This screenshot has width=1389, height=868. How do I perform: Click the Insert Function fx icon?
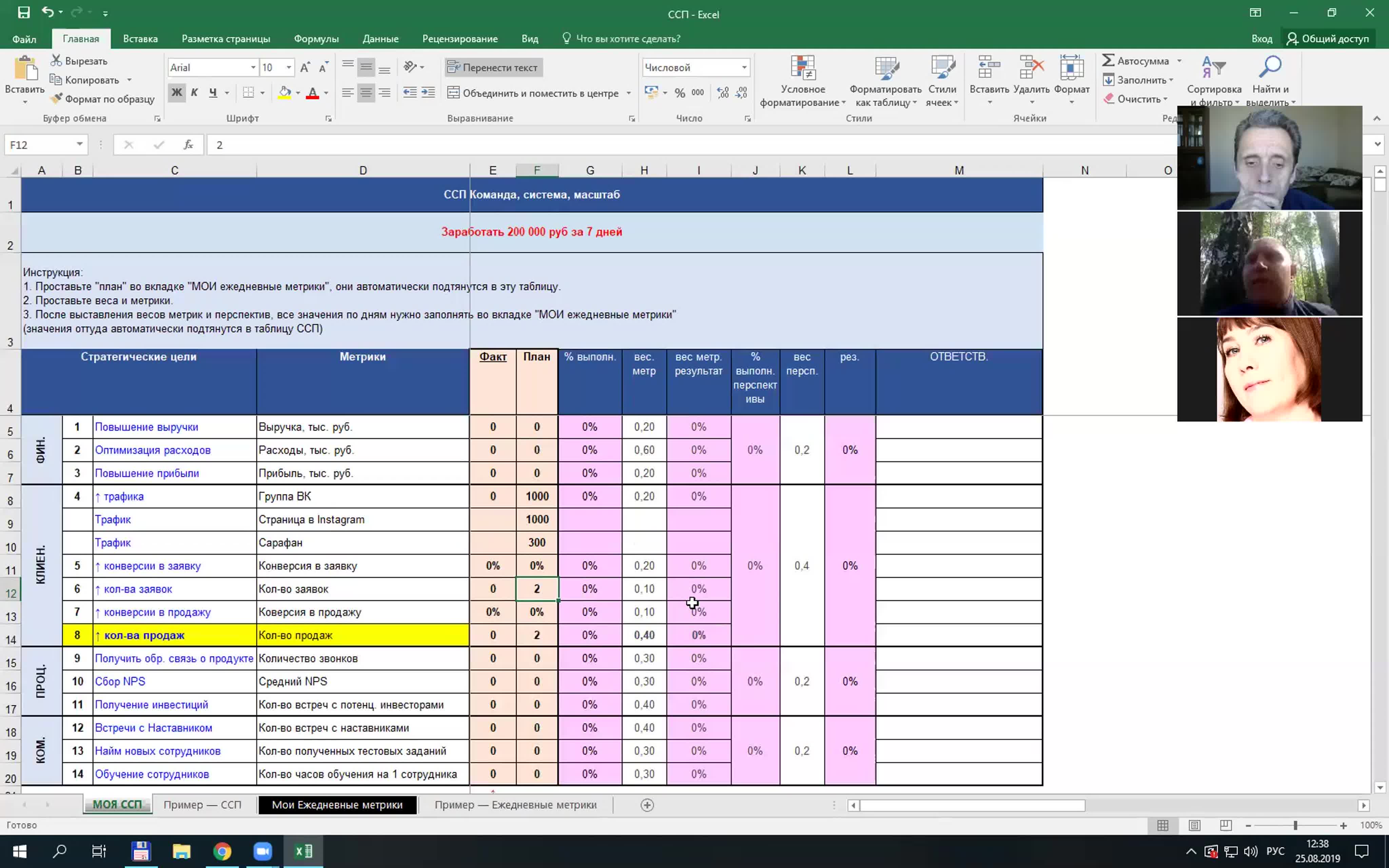tap(188, 144)
